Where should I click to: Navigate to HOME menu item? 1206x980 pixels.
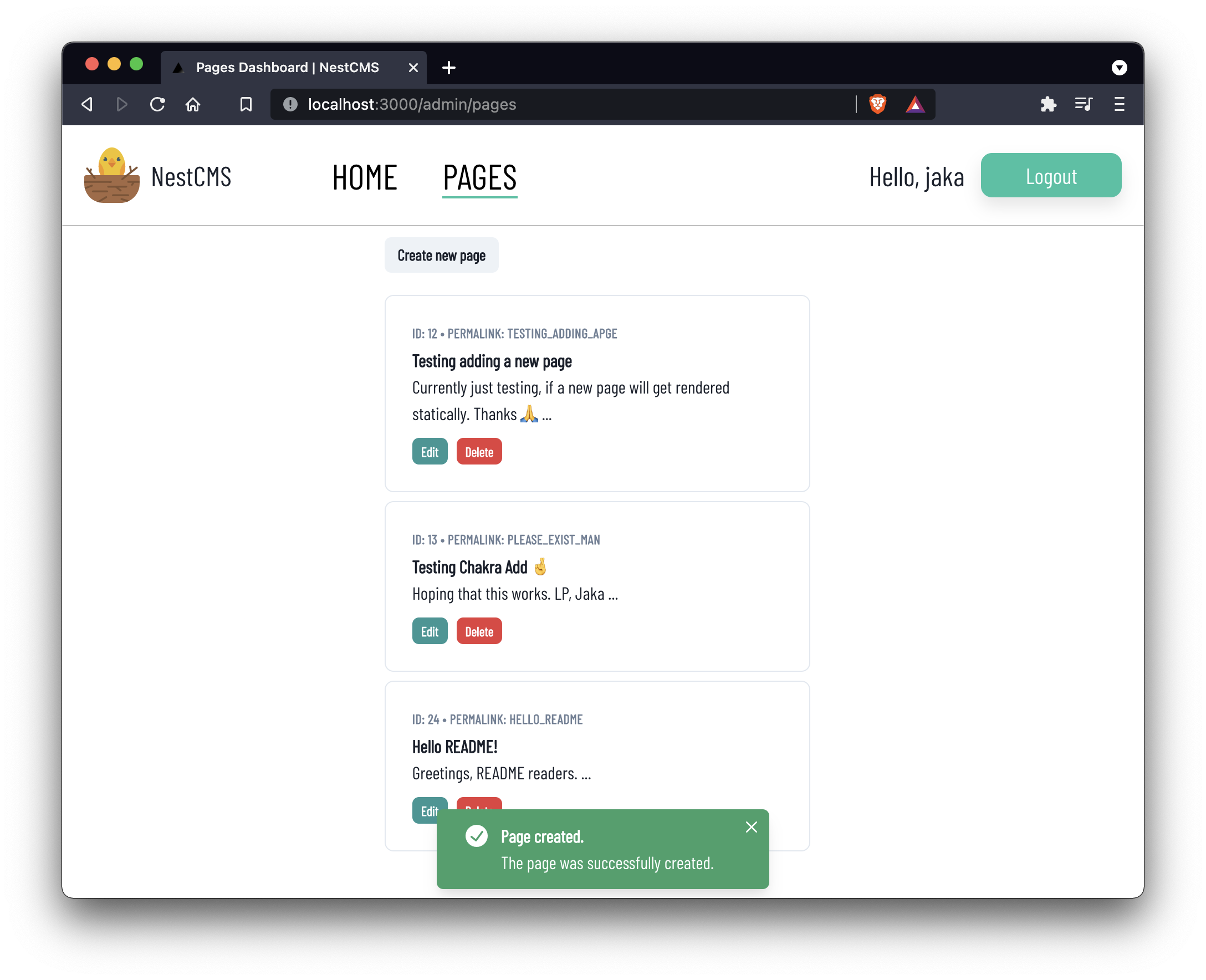365,177
